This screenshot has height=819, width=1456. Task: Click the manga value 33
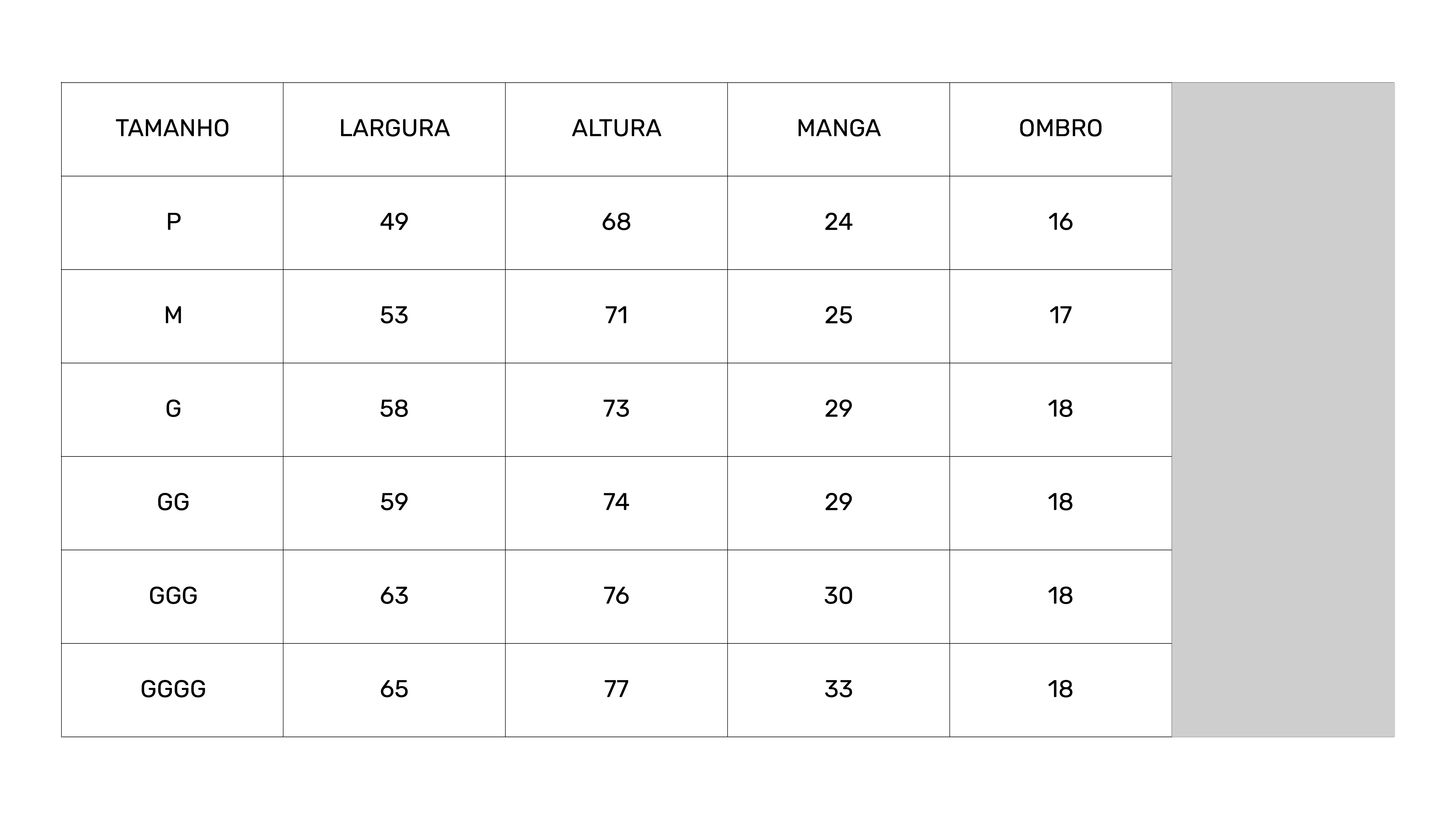(838, 689)
